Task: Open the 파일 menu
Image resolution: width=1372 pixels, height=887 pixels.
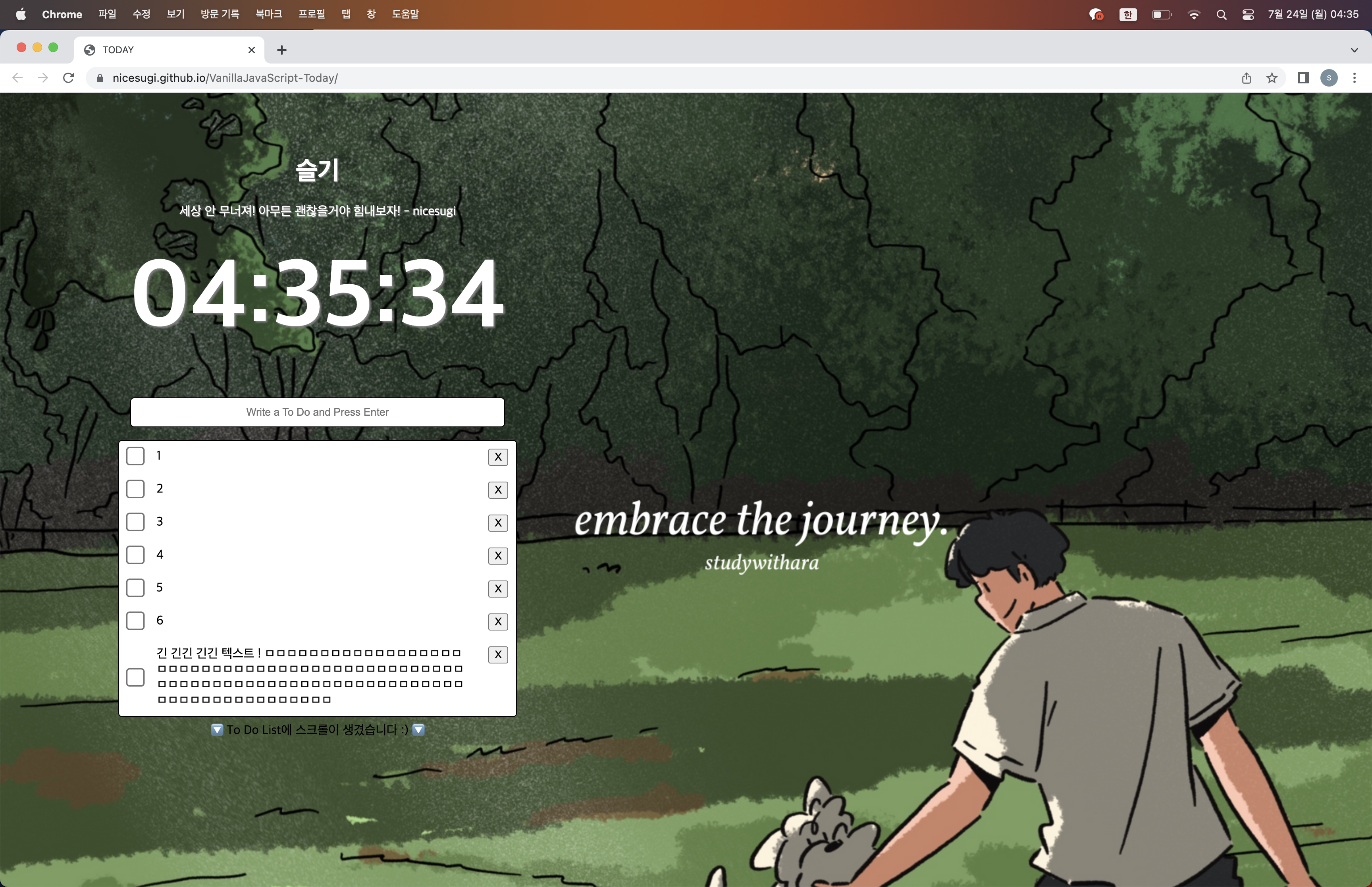Action: pyautogui.click(x=107, y=14)
